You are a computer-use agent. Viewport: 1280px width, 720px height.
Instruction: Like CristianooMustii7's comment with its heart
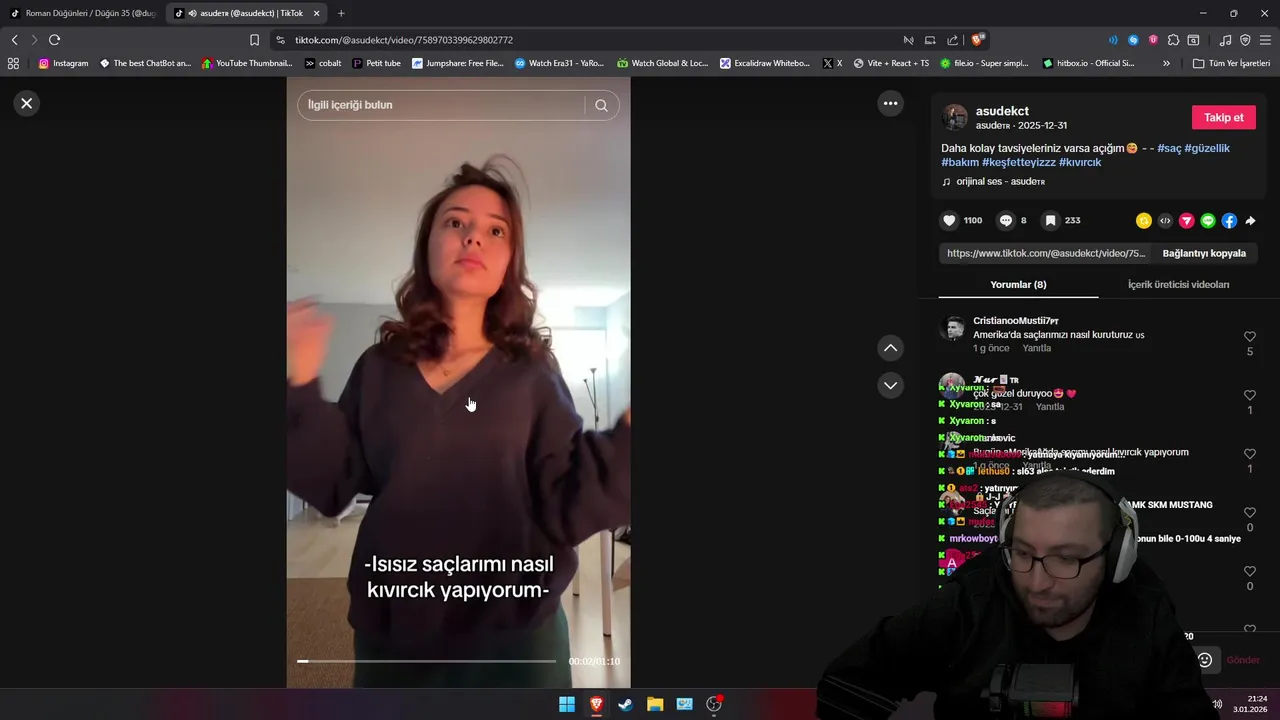(1249, 337)
